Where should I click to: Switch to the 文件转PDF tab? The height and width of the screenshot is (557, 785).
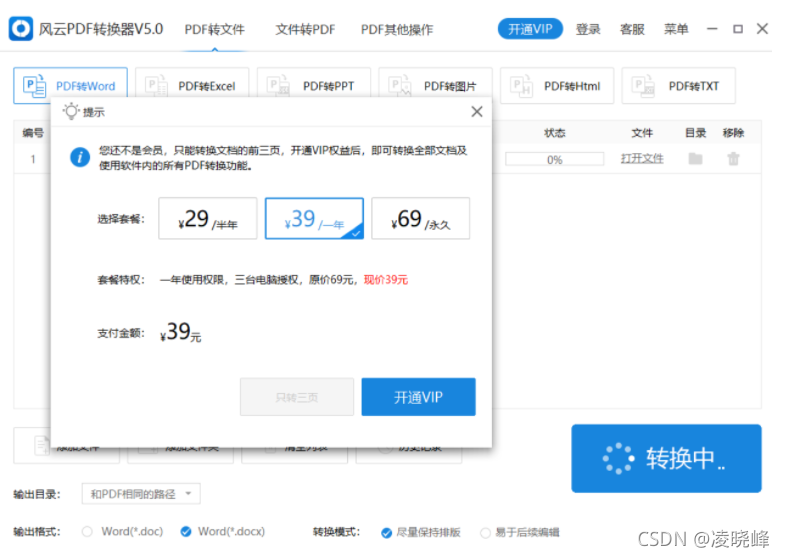(305, 30)
